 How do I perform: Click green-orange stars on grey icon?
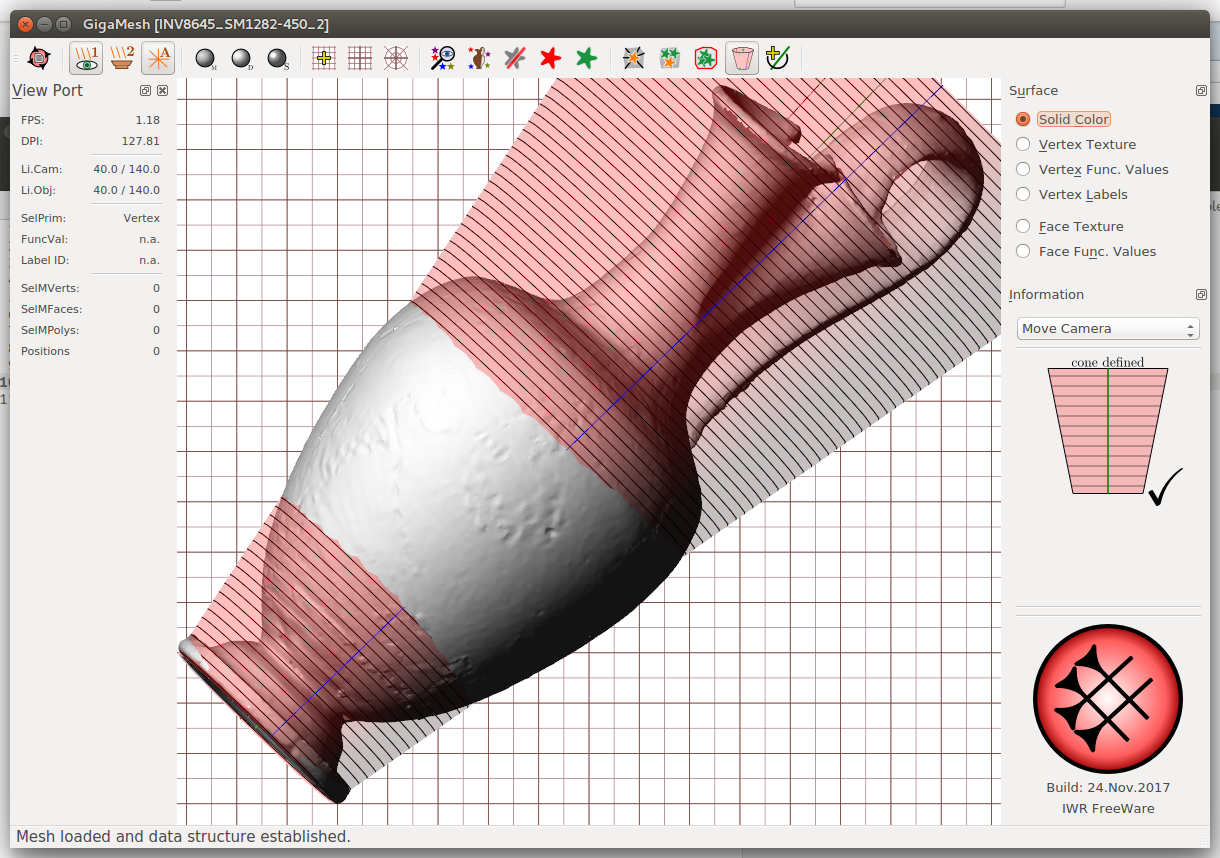coord(669,59)
